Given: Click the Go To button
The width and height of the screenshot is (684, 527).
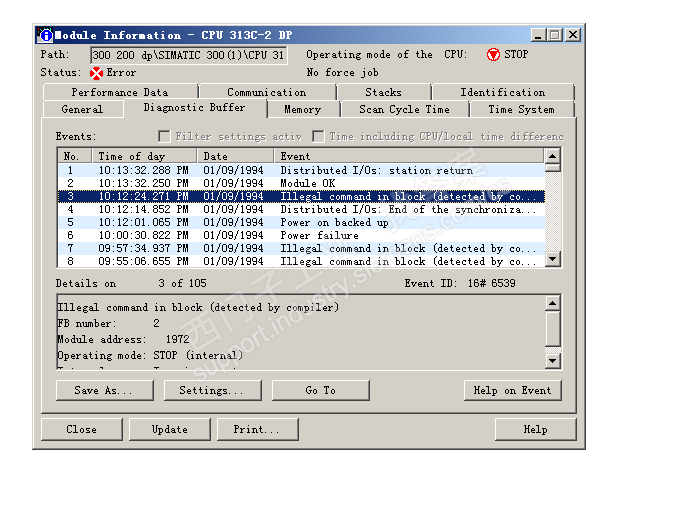Looking at the screenshot, I should click(x=321, y=390).
